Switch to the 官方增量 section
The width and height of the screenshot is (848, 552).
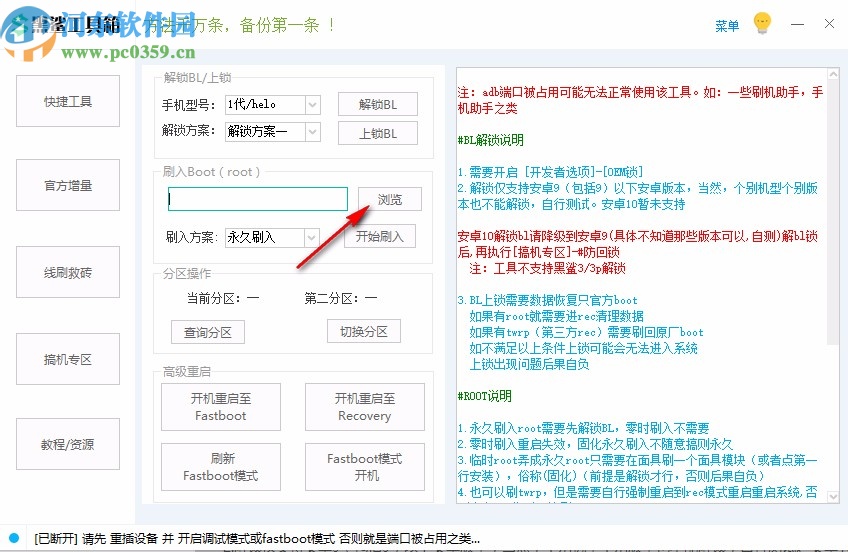[68, 185]
